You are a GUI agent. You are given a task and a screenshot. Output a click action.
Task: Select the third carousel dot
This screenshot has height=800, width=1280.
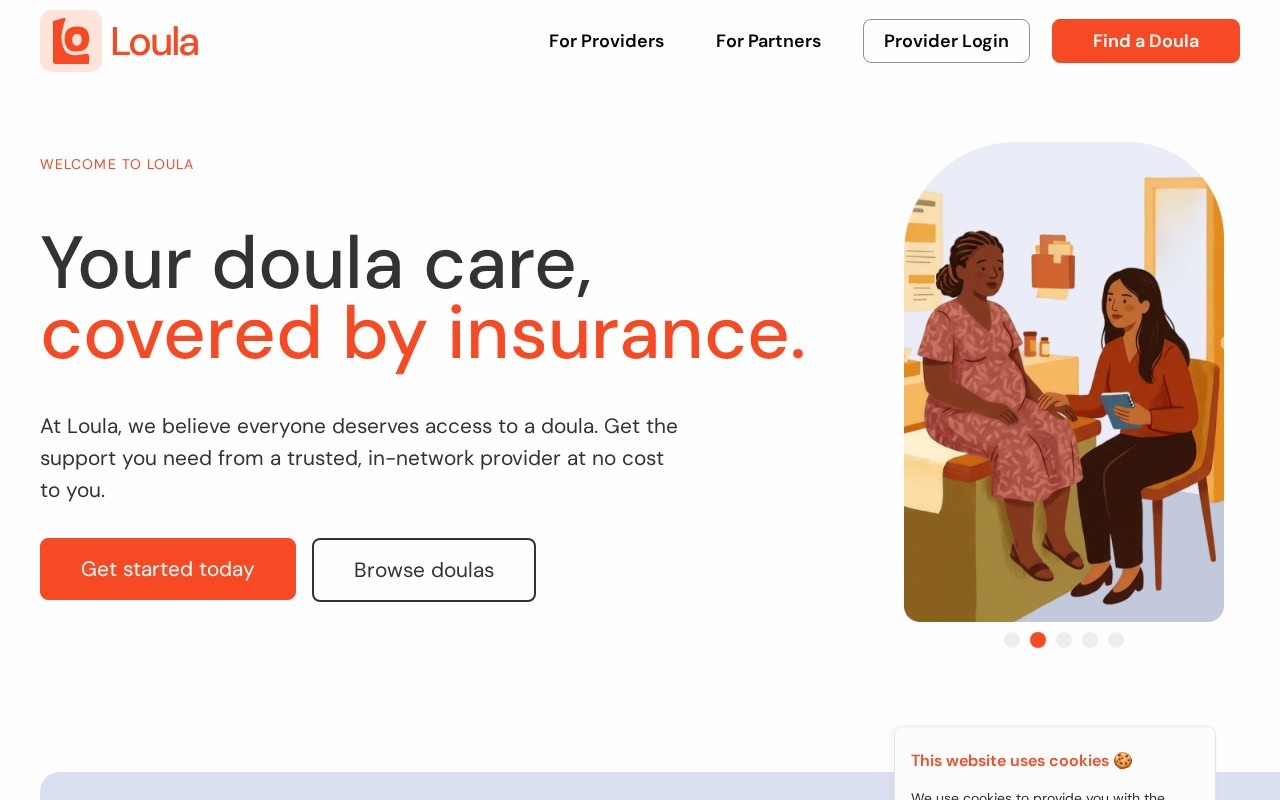[x=1064, y=640]
